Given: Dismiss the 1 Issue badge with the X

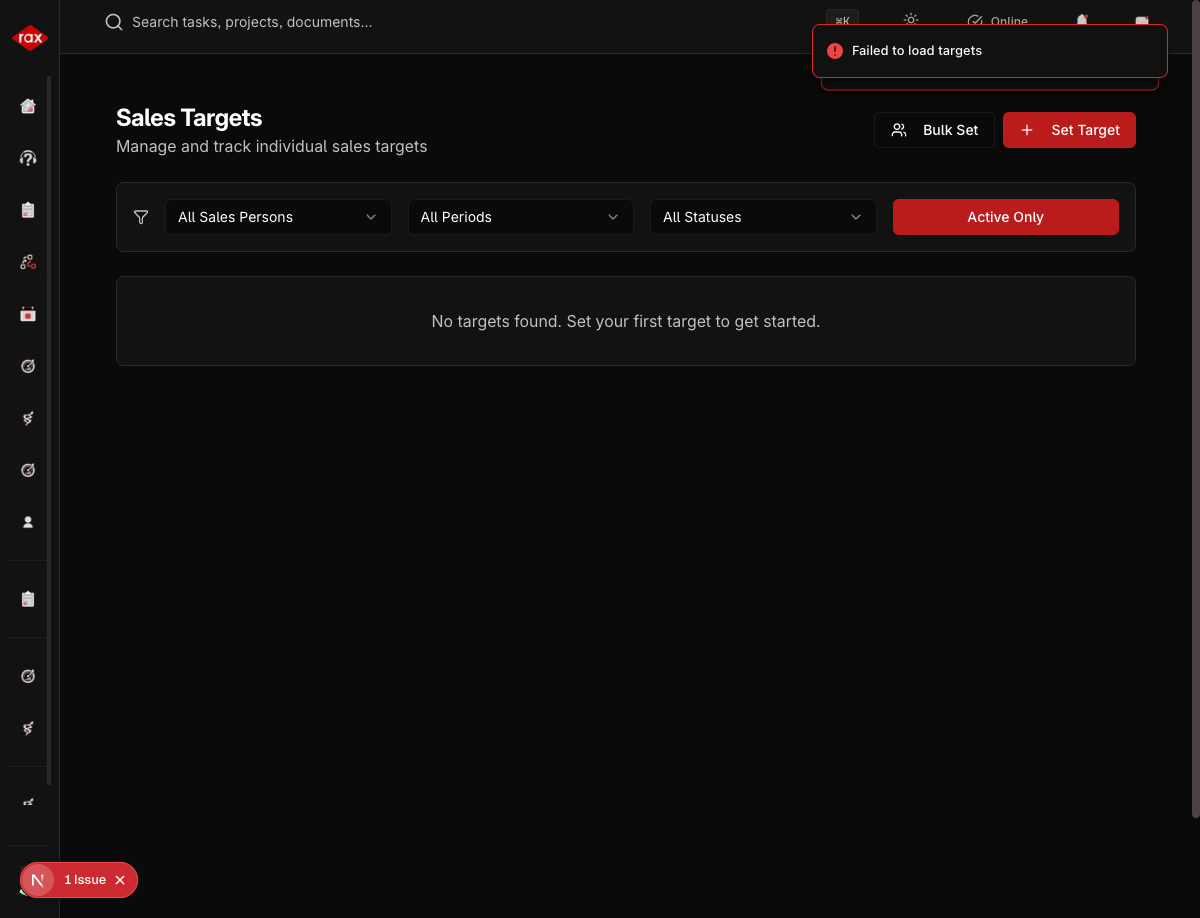Looking at the screenshot, I should 120,880.
